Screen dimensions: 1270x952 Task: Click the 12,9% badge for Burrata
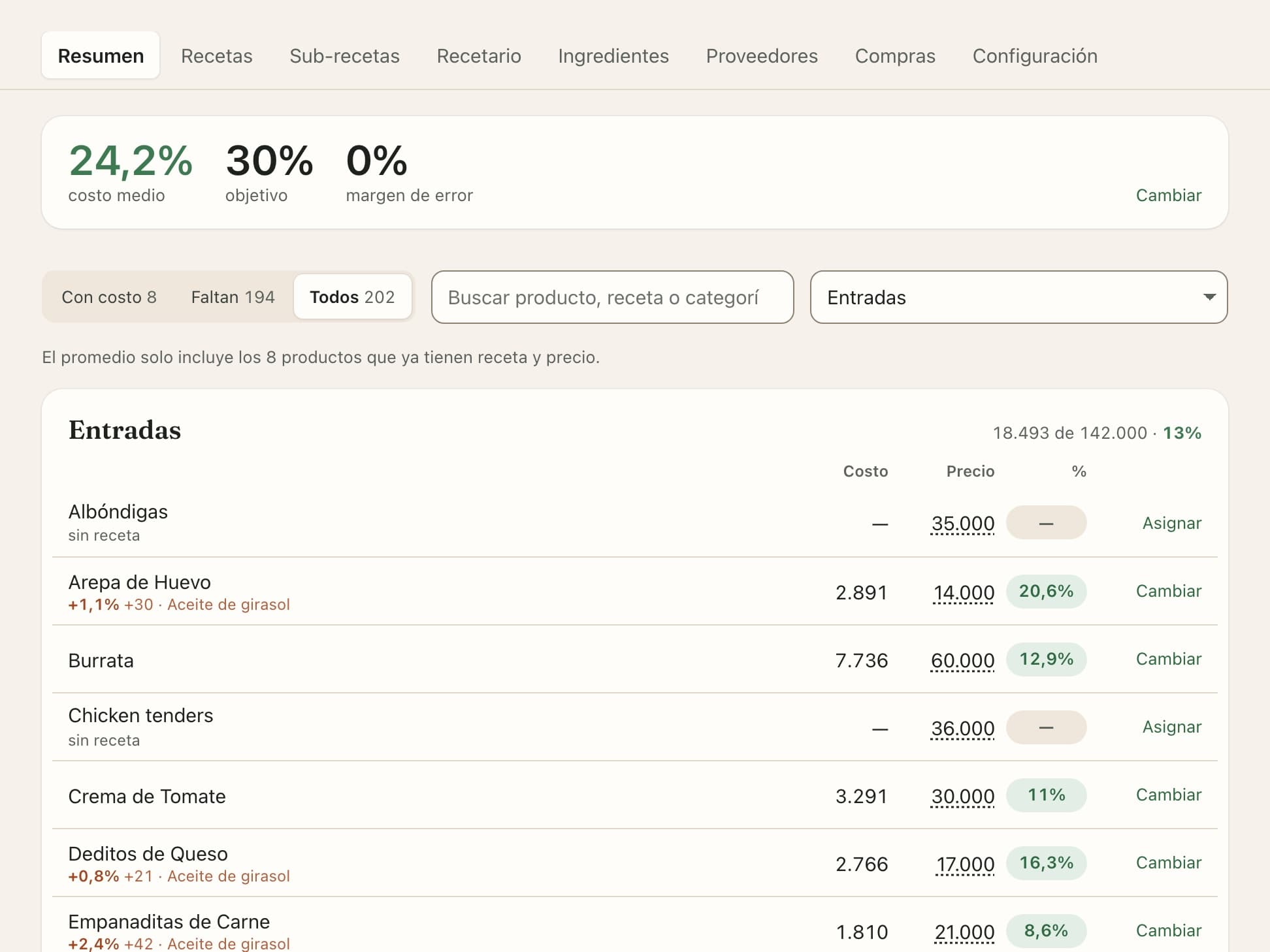click(1046, 659)
